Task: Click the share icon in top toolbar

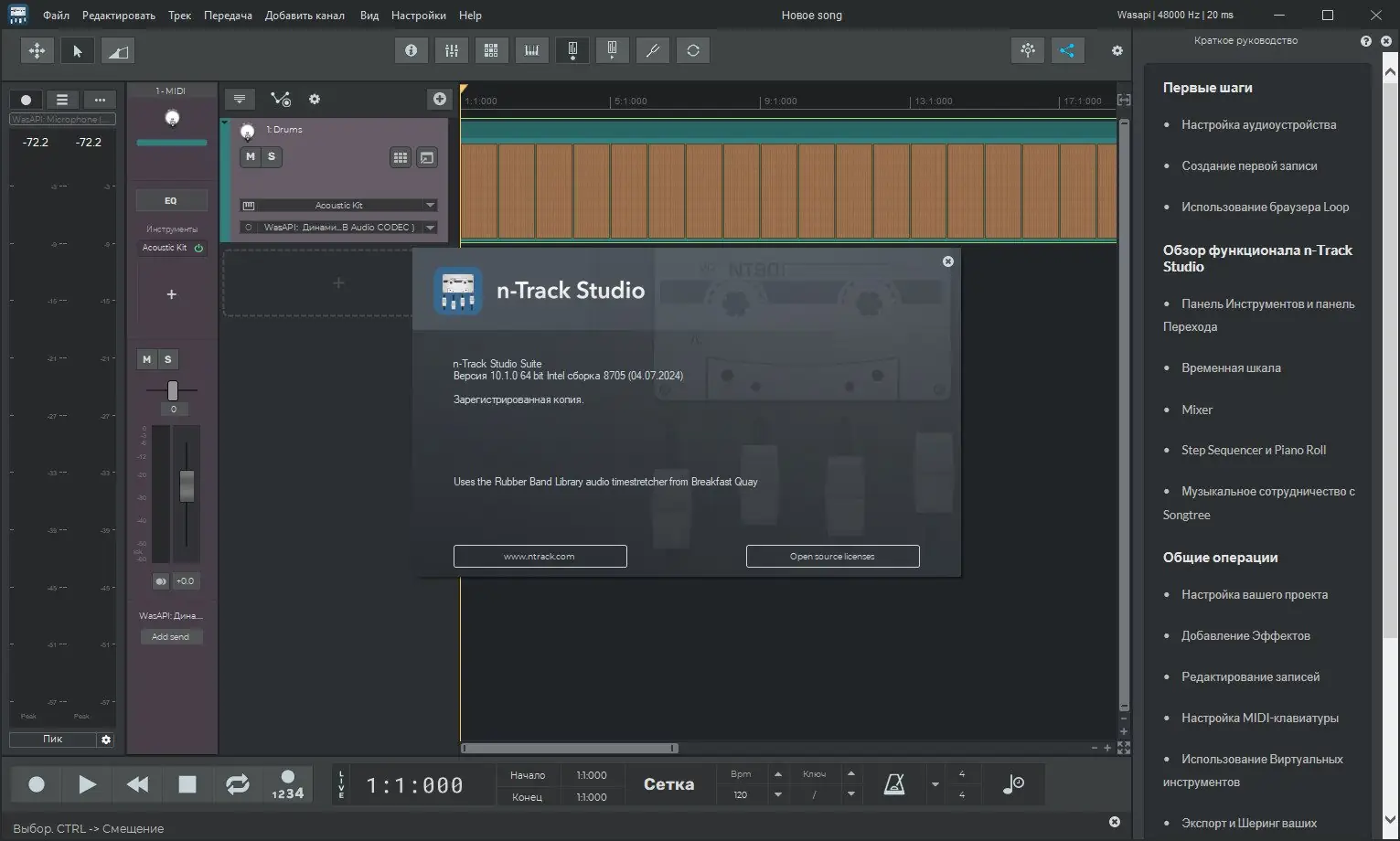Action: pyautogui.click(x=1067, y=51)
